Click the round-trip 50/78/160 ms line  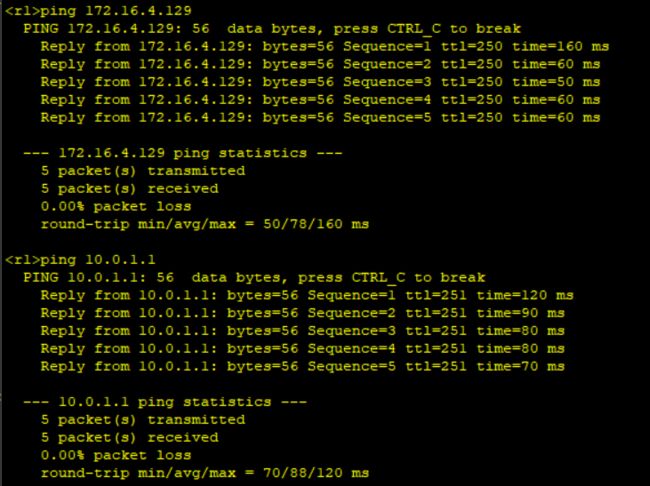tap(205, 224)
